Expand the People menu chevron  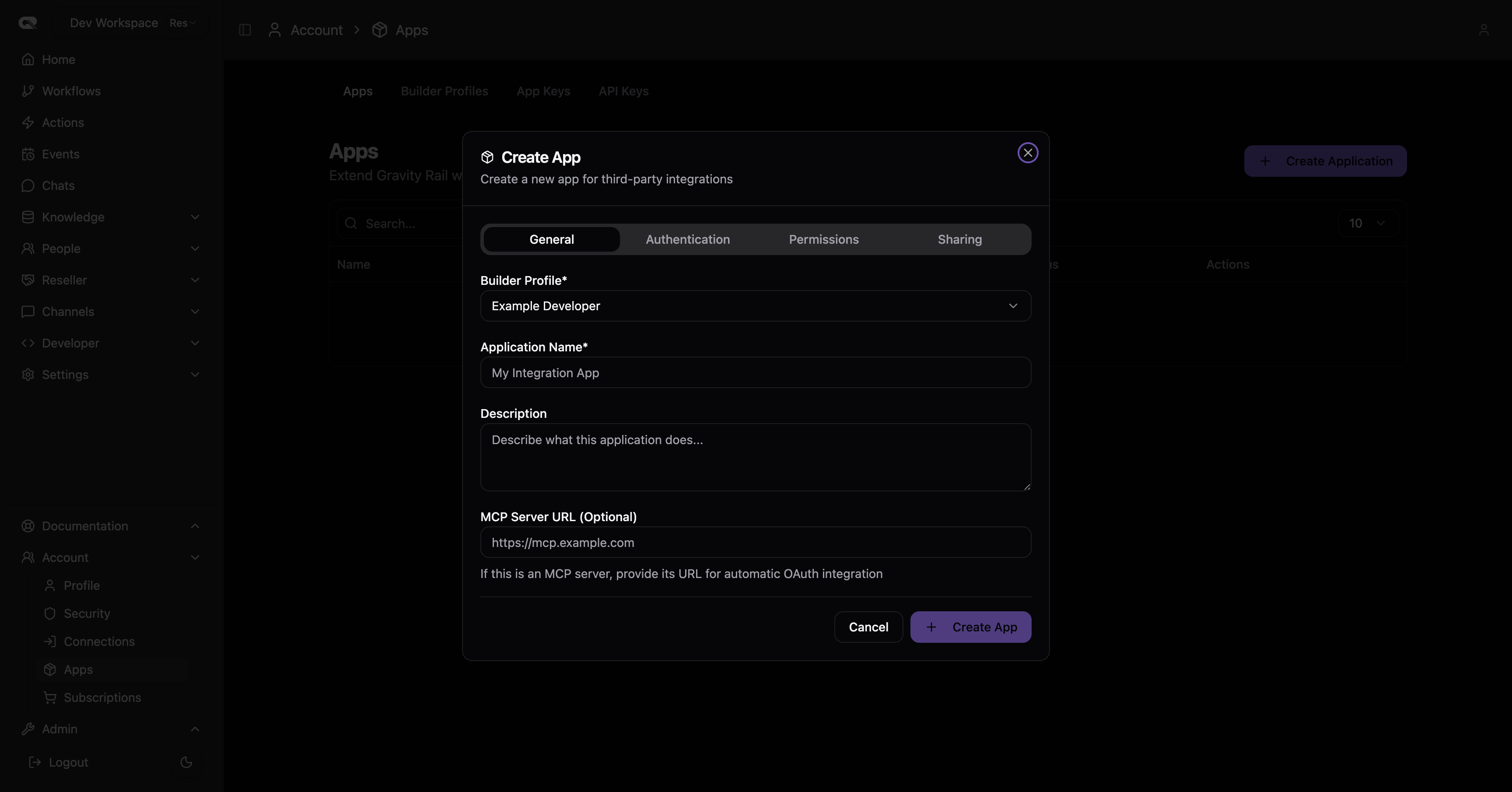(x=195, y=249)
